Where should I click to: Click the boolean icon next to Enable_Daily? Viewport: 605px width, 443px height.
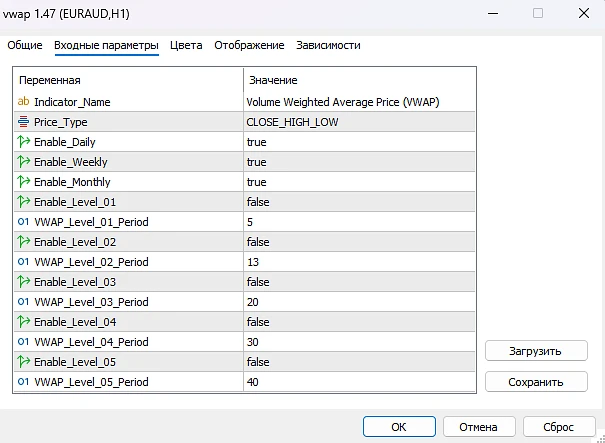click(x=24, y=142)
